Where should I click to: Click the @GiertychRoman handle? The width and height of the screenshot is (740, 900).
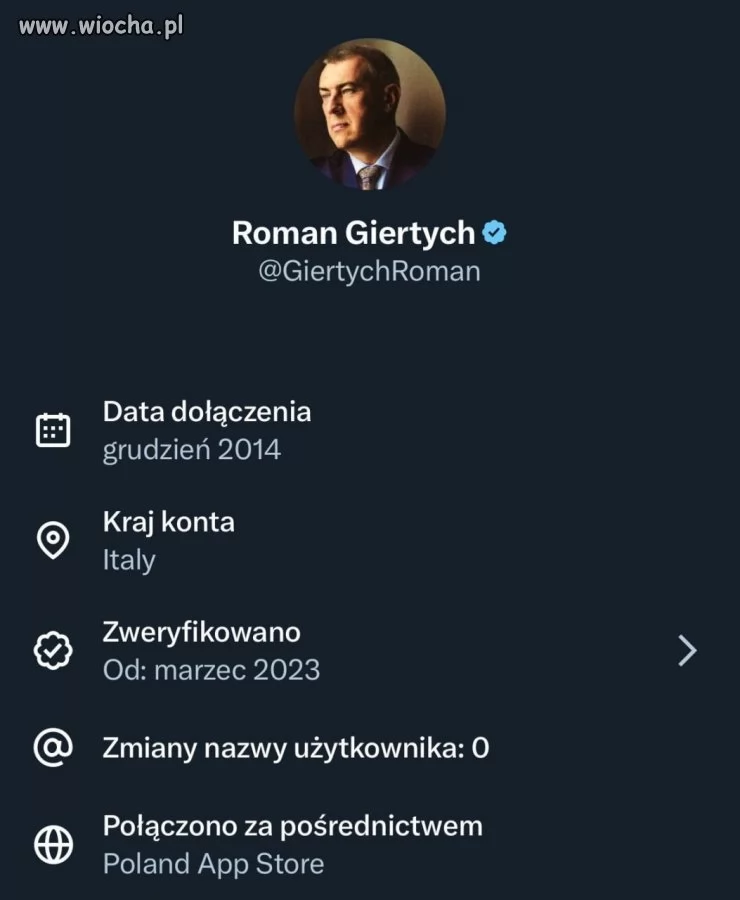[369, 271]
